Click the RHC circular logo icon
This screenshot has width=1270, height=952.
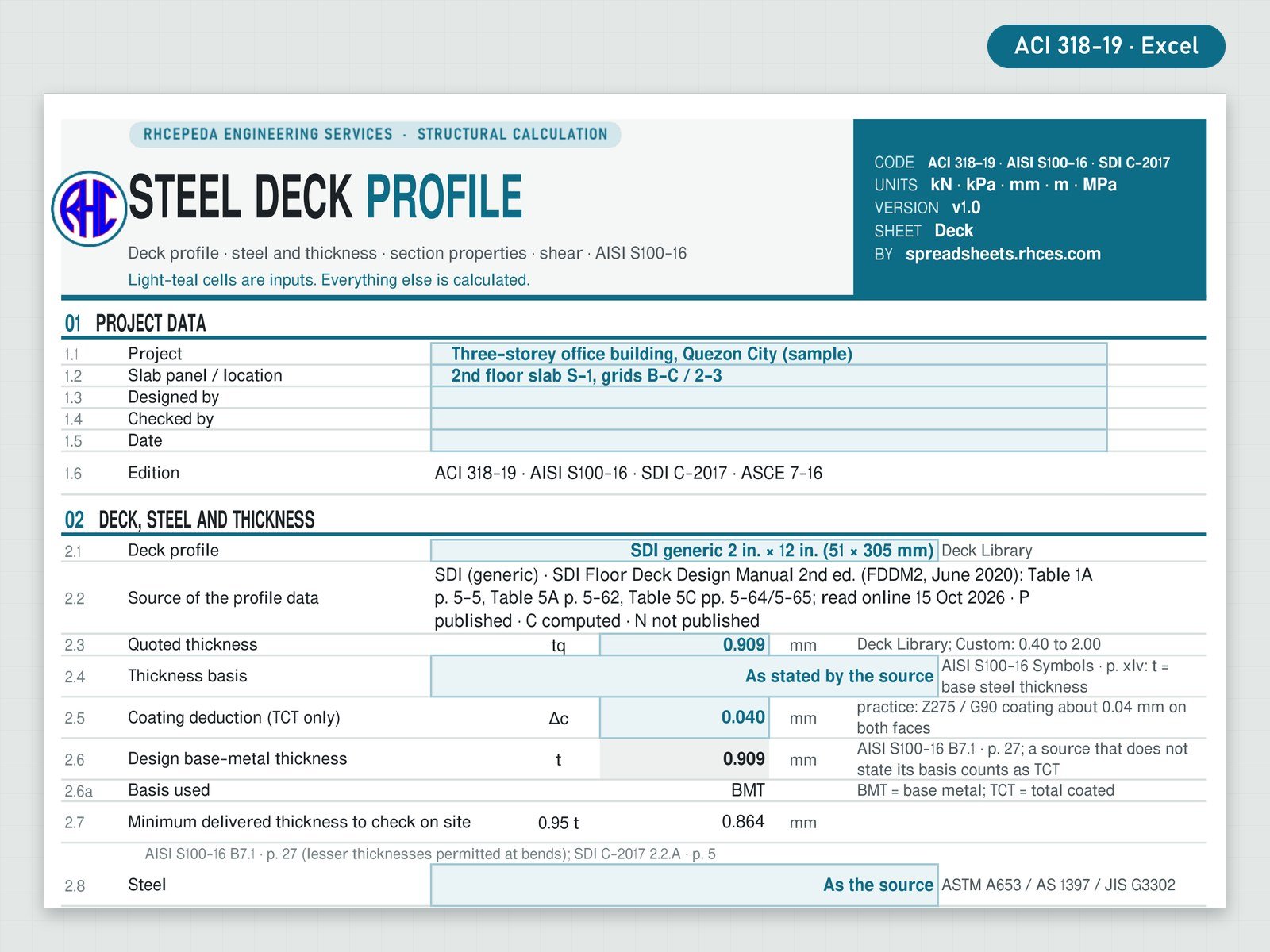click(89, 209)
